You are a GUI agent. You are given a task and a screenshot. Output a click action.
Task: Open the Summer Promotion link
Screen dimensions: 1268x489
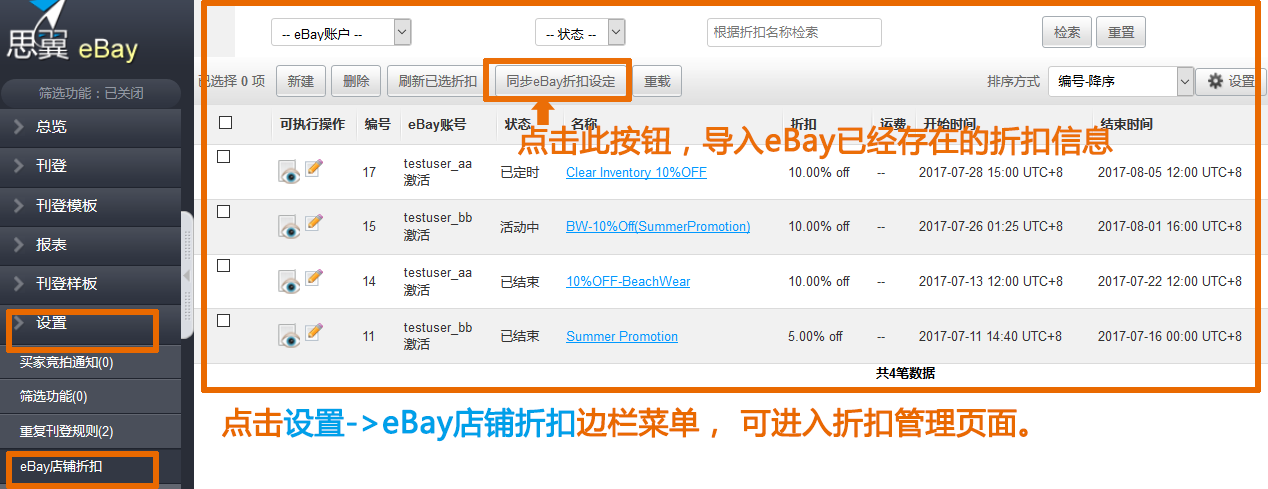[622, 336]
